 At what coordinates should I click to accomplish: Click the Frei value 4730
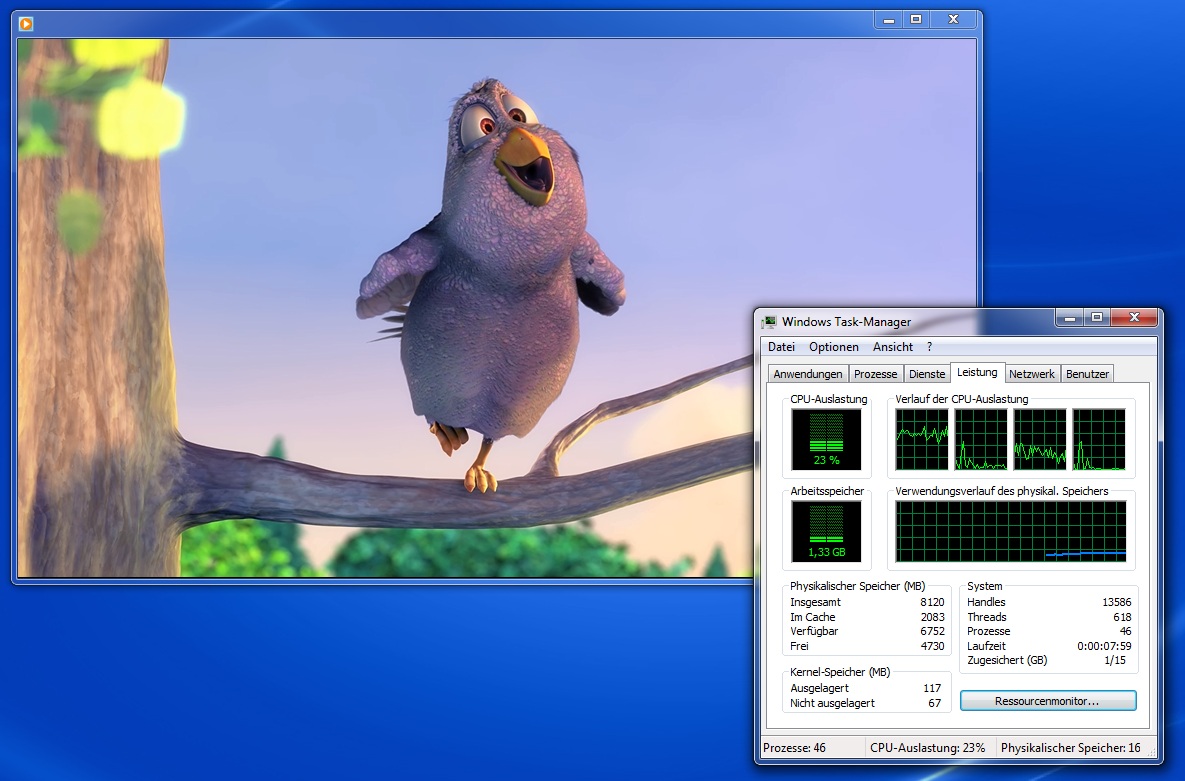[932, 646]
